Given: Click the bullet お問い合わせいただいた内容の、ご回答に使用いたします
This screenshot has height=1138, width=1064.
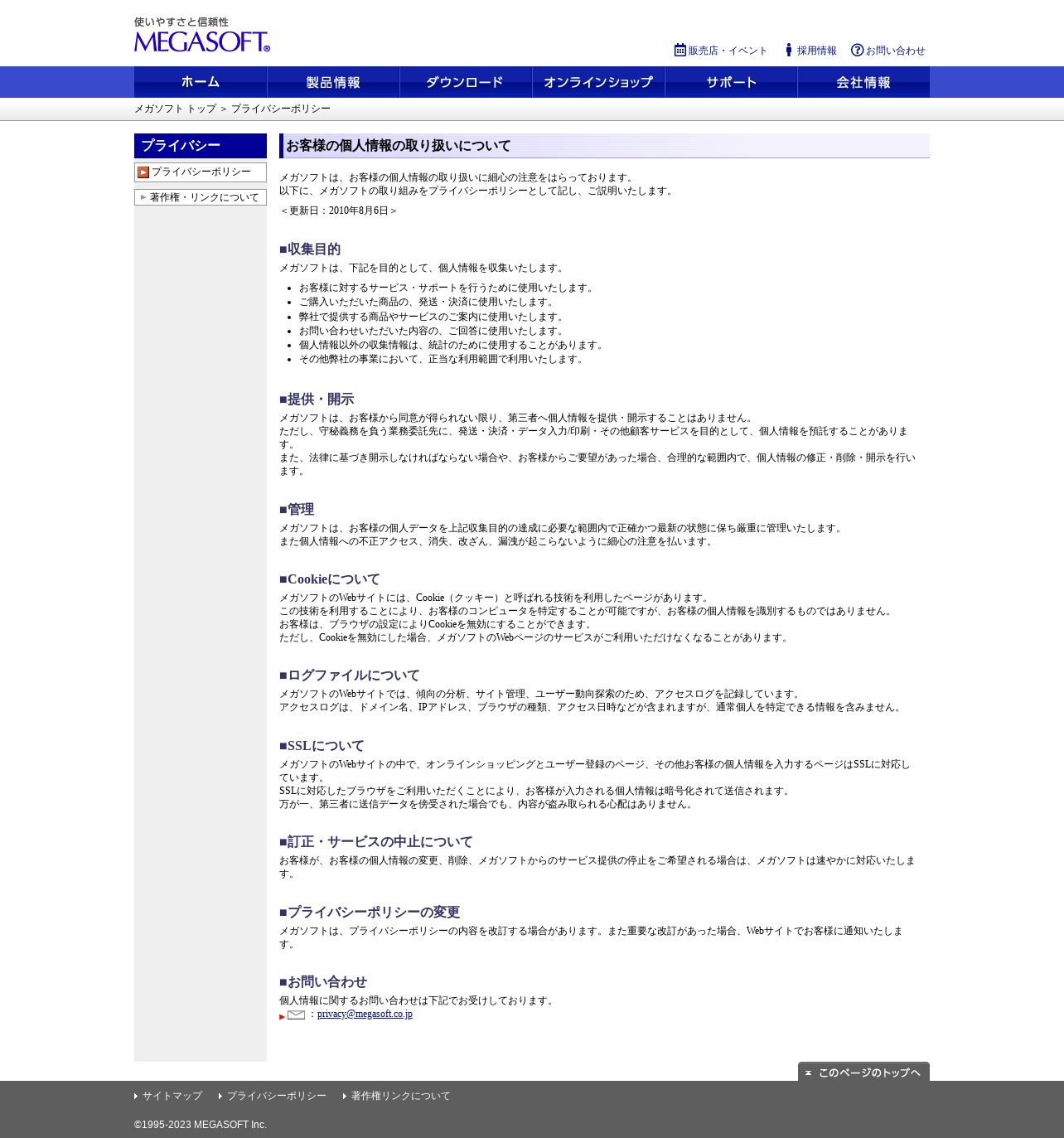Looking at the screenshot, I should [x=433, y=331].
